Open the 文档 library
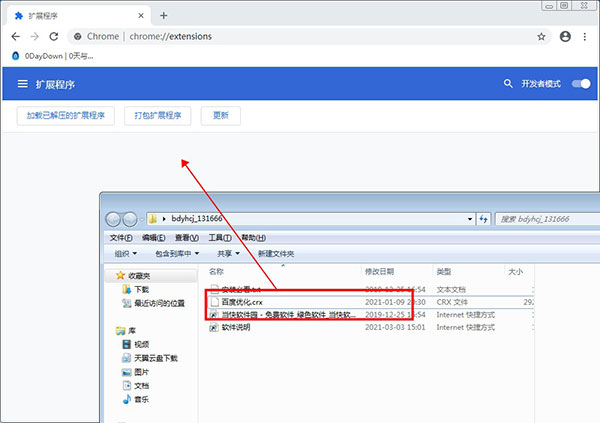 pyautogui.click(x=142, y=386)
